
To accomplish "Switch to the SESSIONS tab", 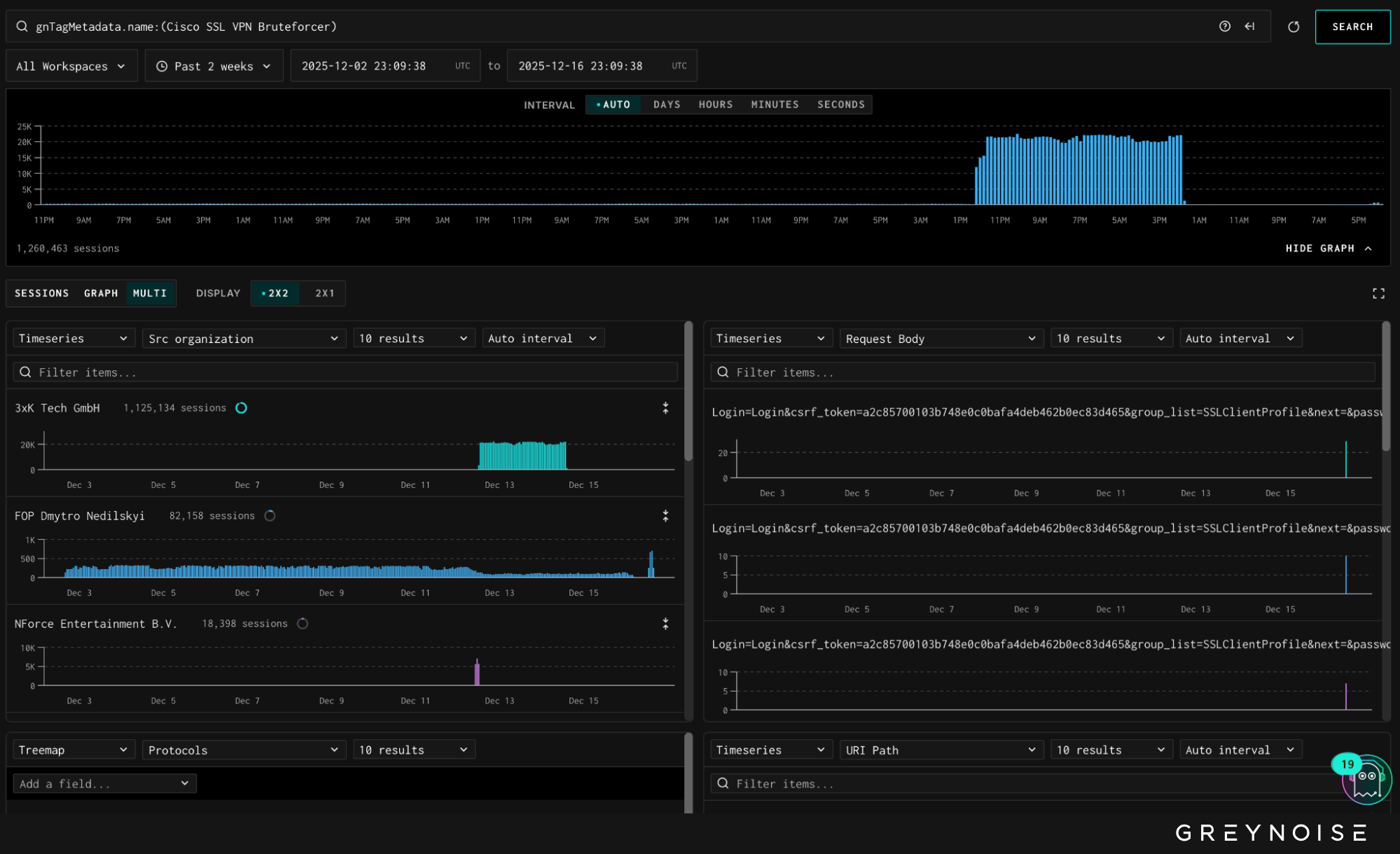I will [x=42, y=293].
